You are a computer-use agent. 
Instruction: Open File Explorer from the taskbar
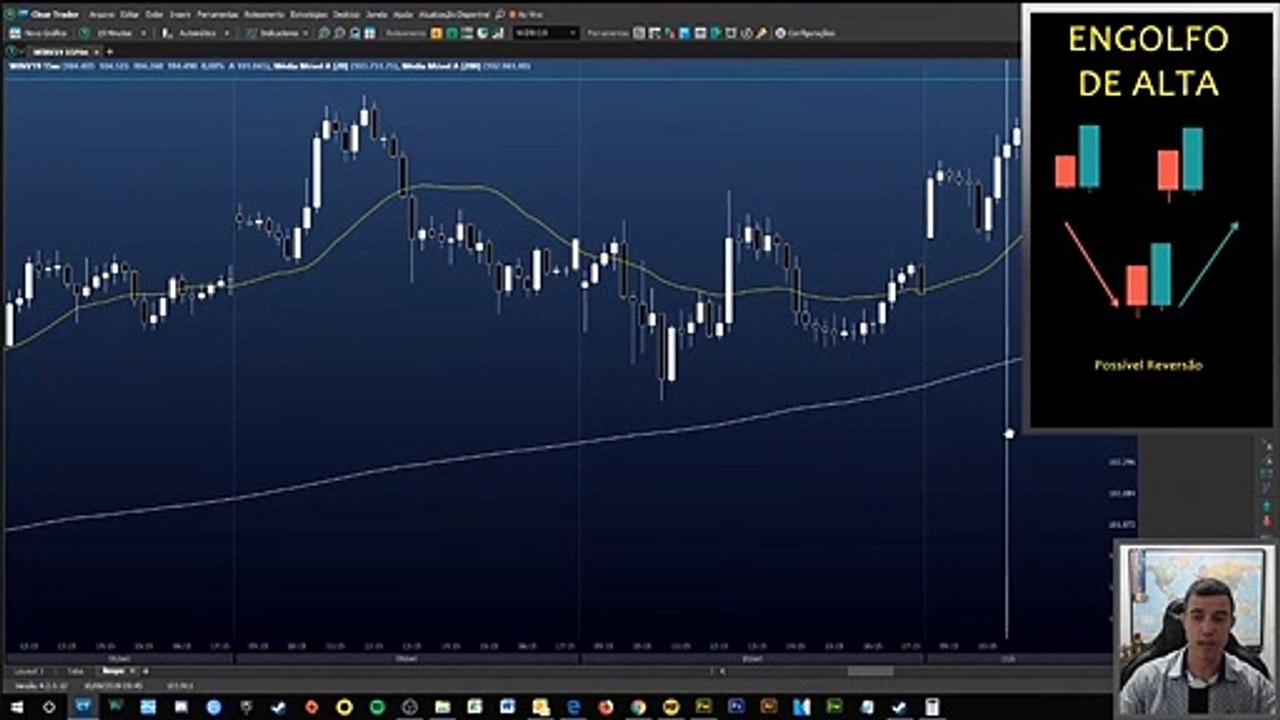[x=443, y=706]
